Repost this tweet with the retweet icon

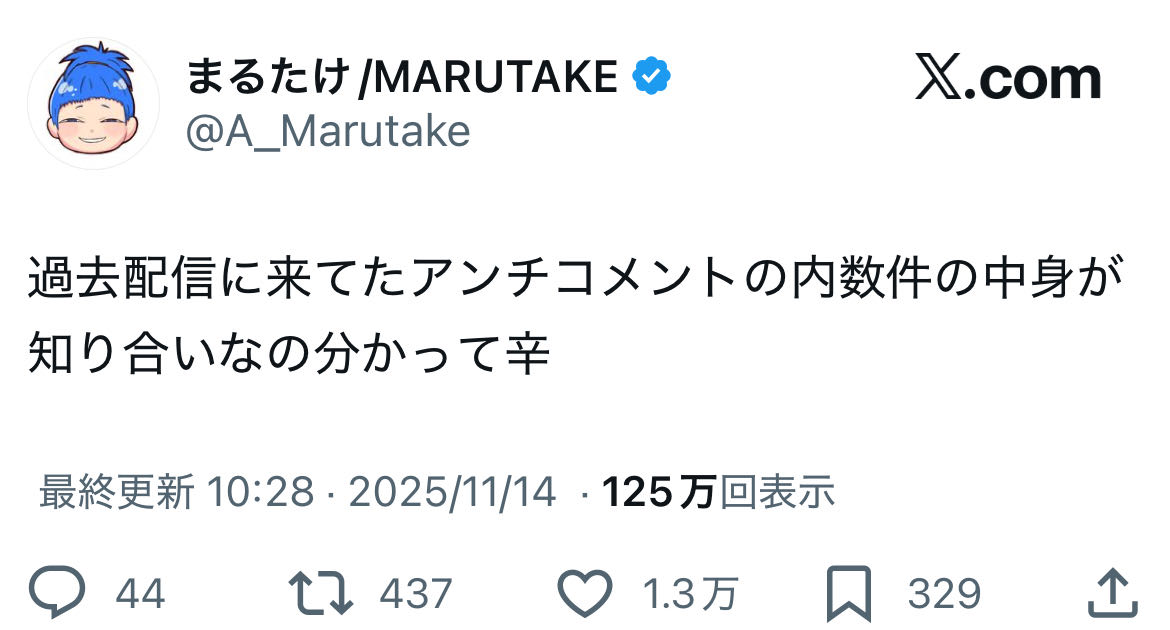tap(320, 593)
